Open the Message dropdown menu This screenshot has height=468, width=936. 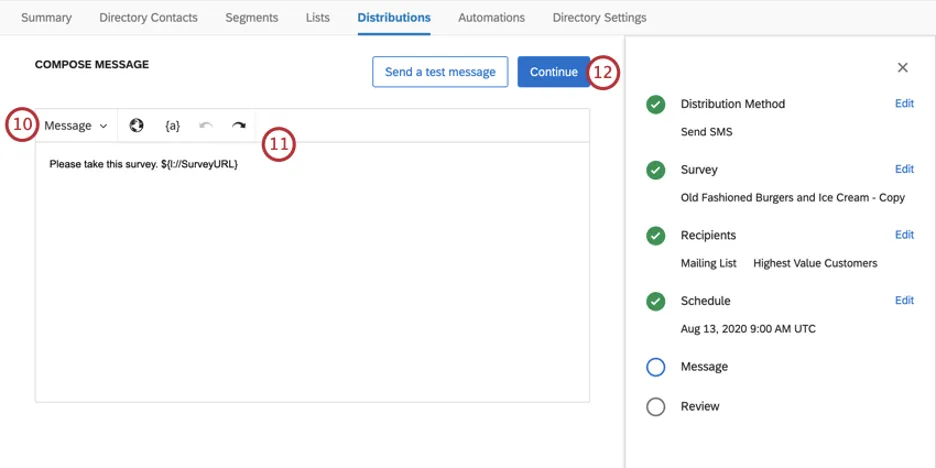tap(76, 126)
